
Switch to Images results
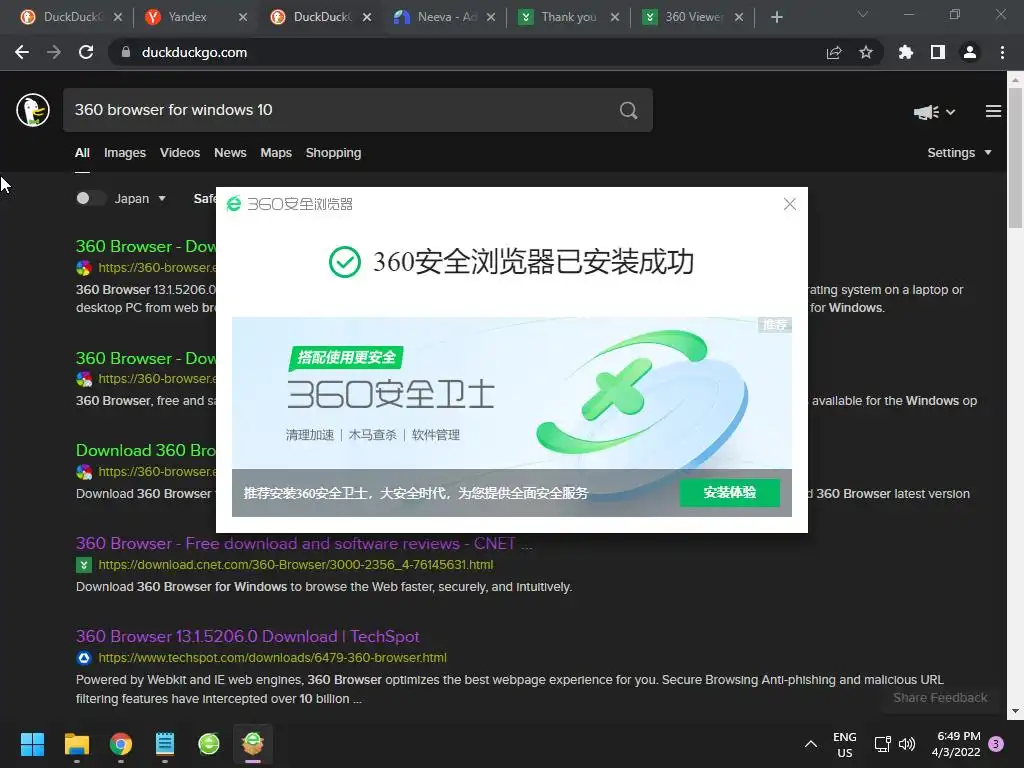click(x=125, y=153)
